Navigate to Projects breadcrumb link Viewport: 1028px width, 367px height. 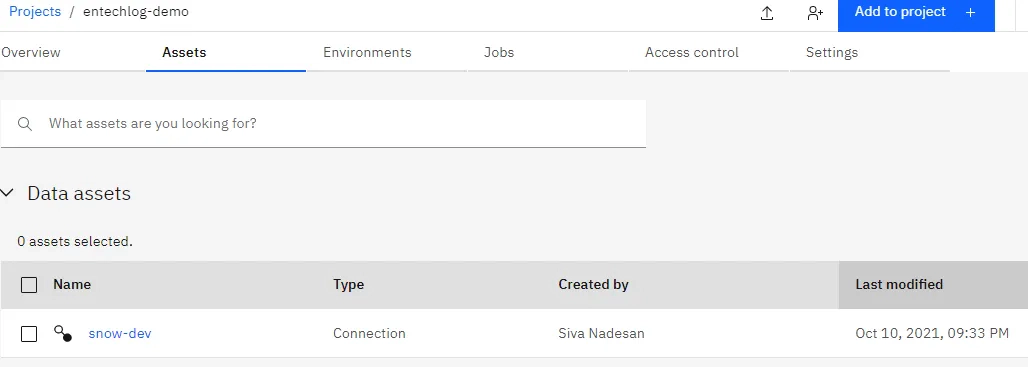pyautogui.click(x=35, y=12)
